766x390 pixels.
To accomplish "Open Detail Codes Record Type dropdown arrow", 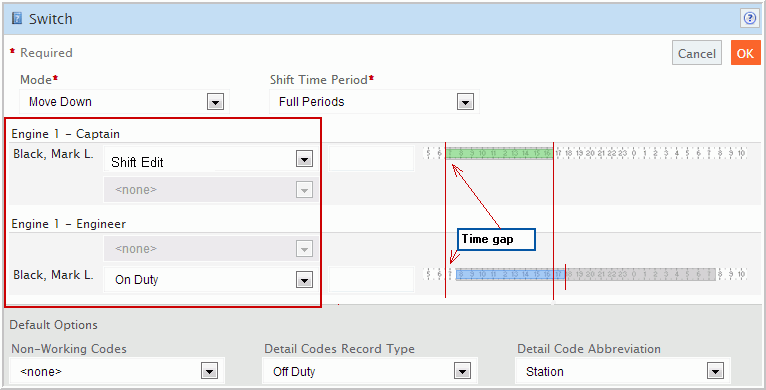I will pyautogui.click(x=462, y=371).
